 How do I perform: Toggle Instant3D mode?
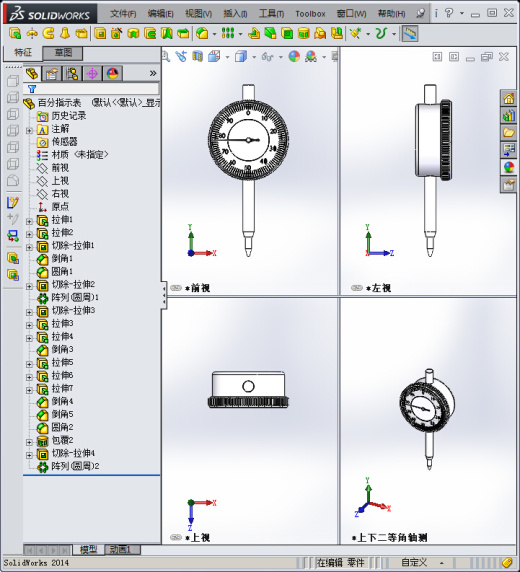coord(409,34)
